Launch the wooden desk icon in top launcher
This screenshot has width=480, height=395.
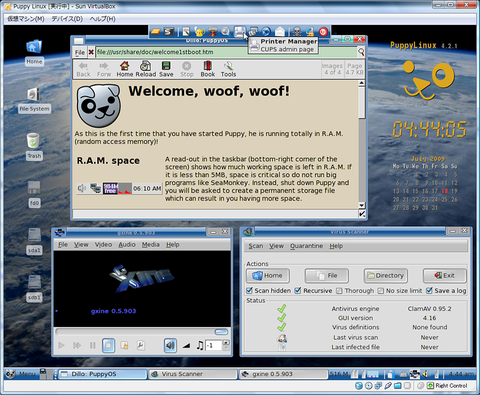156,32
